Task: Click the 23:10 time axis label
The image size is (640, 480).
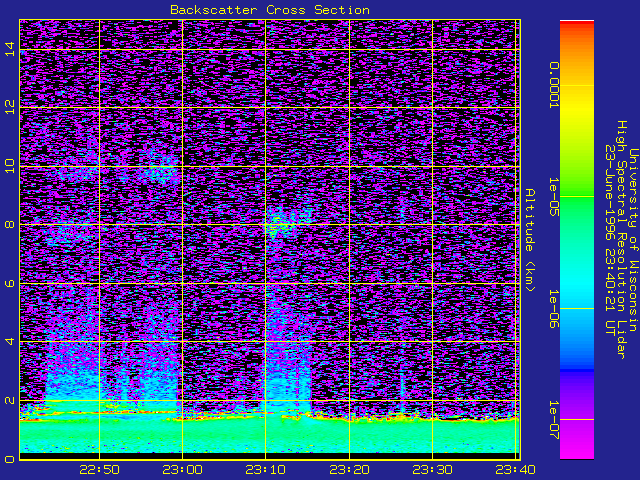Action: coord(266,470)
